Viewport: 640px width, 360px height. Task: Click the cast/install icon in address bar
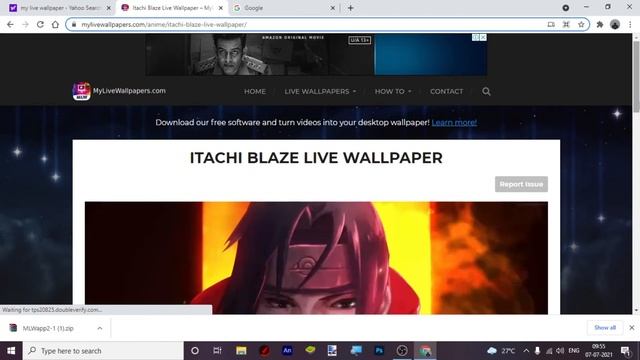[551, 24]
